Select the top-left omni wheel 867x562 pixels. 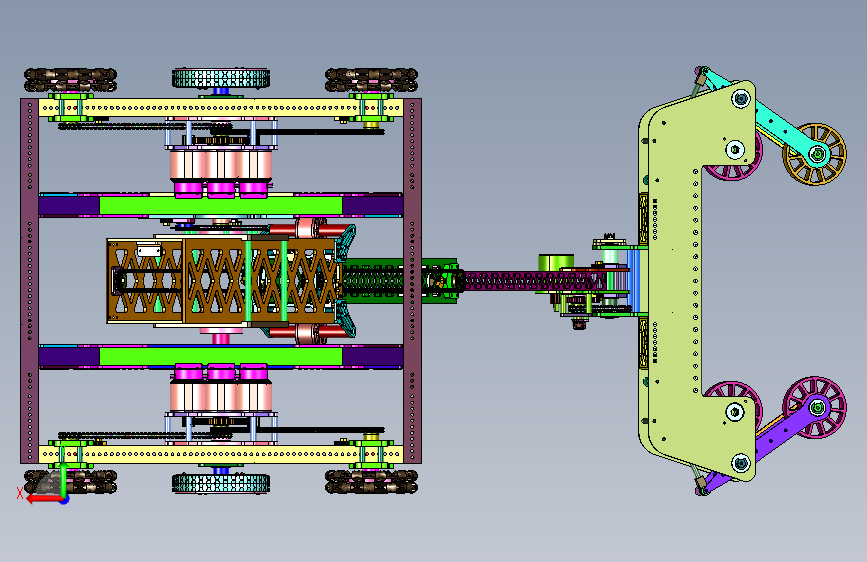70,80
